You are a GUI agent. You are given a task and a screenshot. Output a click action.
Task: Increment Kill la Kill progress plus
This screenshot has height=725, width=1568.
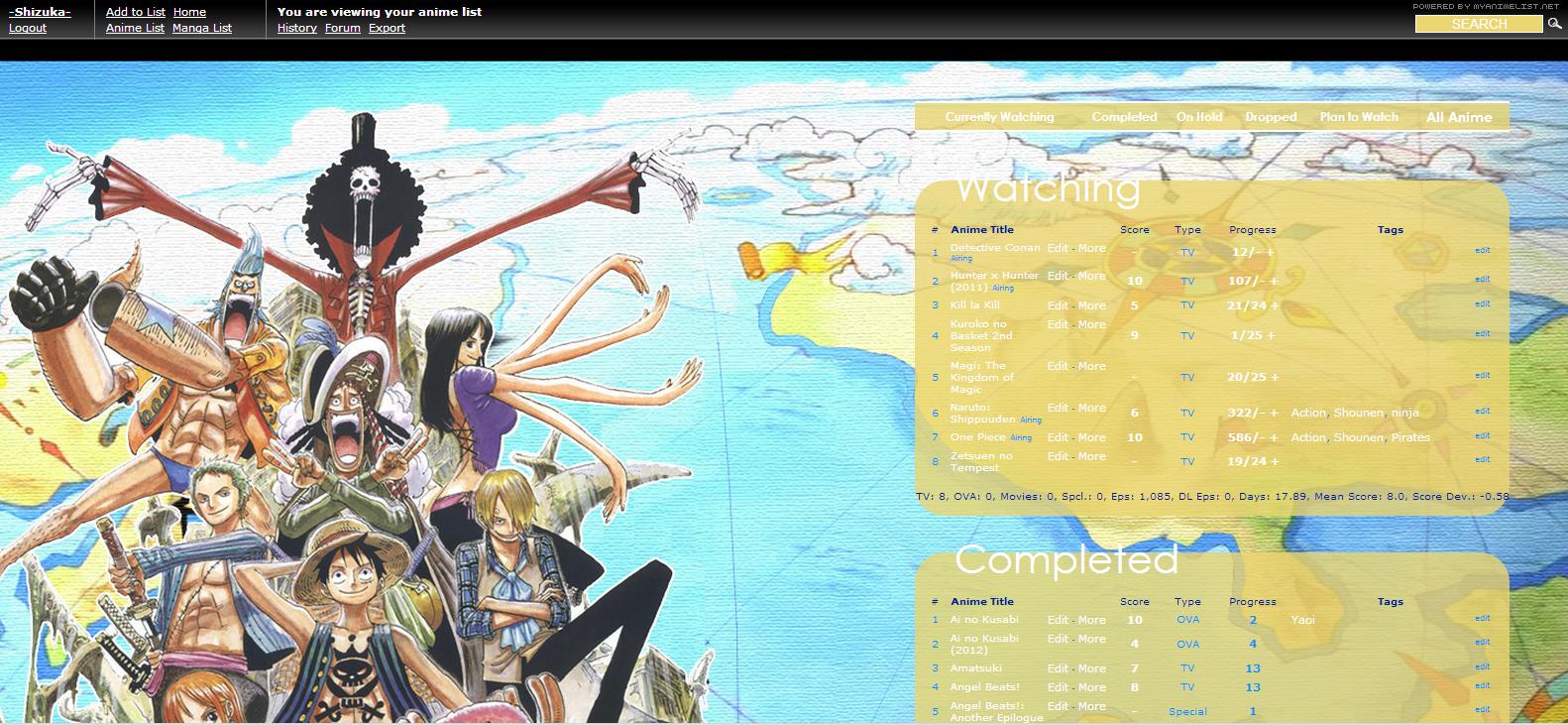pyautogui.click(x=1275, y=305)
